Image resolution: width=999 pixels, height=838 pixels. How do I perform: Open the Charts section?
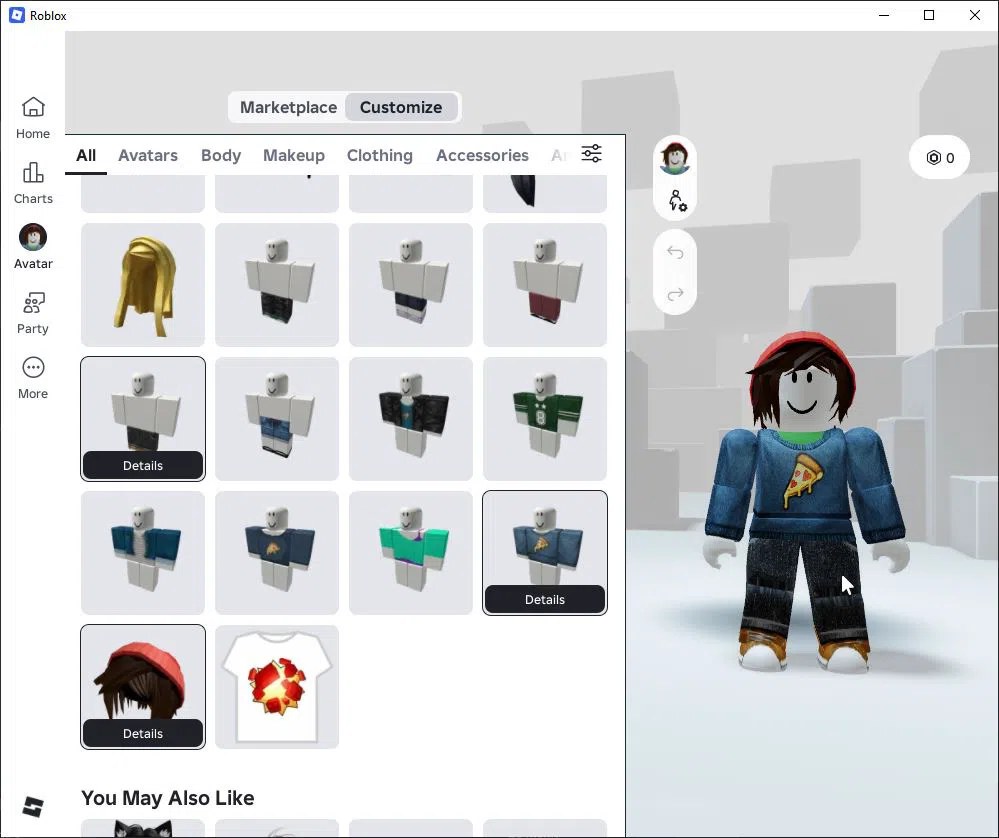[33, 183]
